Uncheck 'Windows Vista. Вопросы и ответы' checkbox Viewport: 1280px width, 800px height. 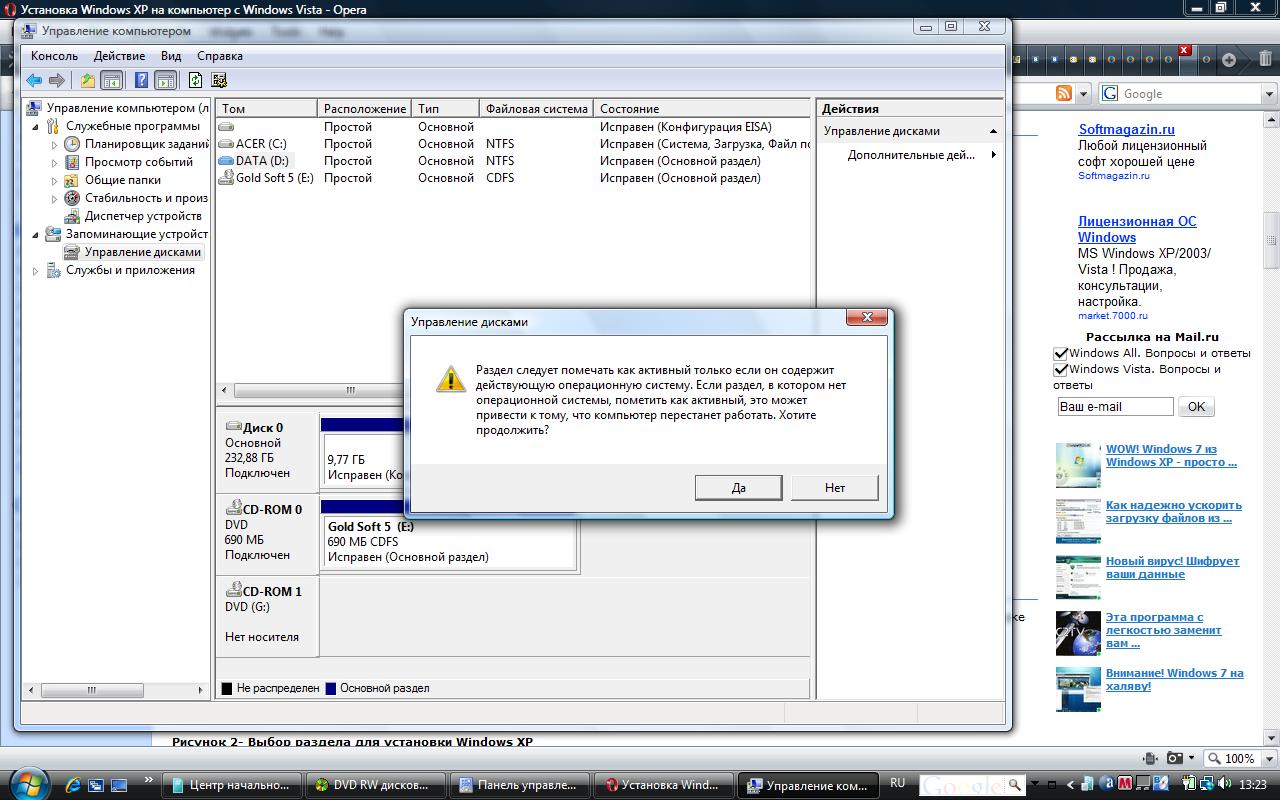1061,369
